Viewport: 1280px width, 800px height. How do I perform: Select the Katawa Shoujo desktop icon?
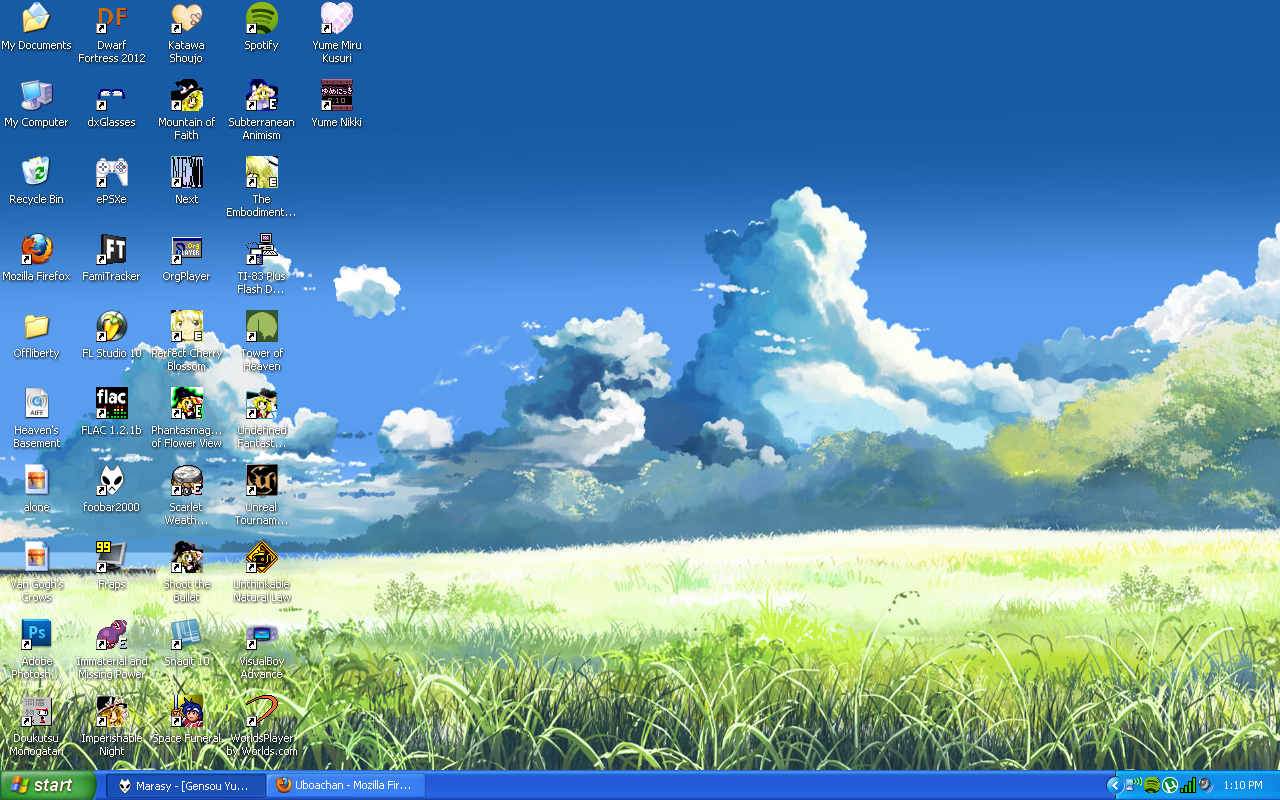[187, 18]
